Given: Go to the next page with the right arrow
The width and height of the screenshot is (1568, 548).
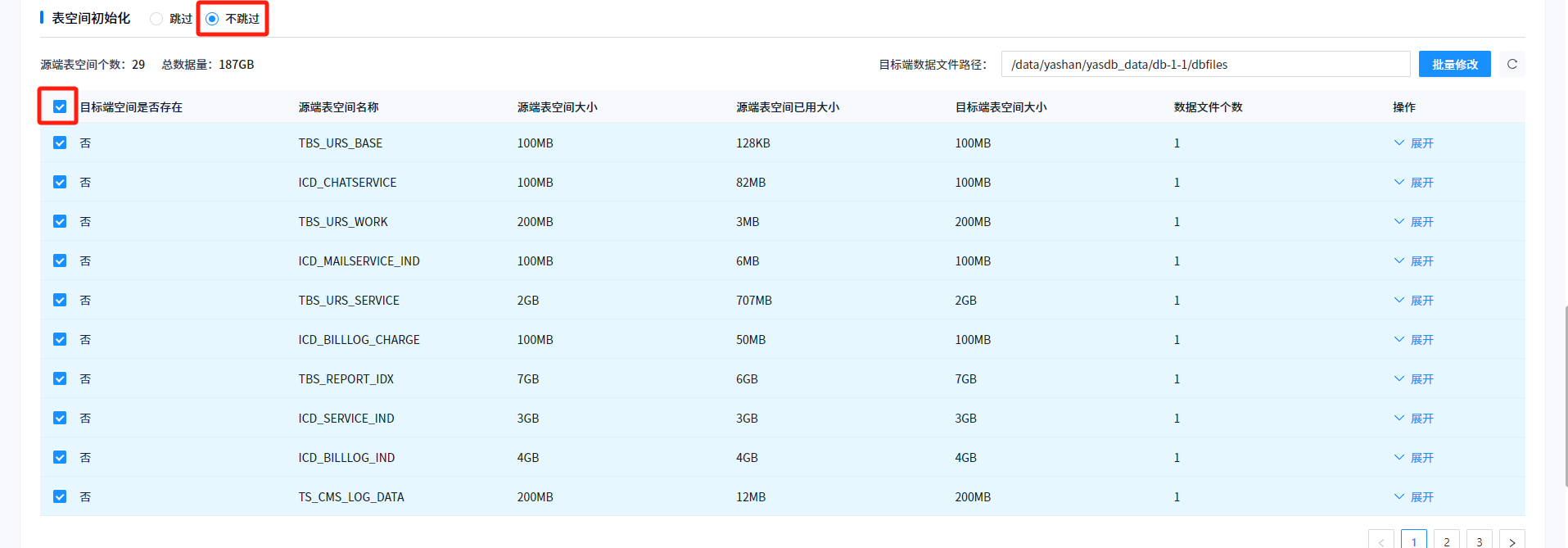Looking at the screenshot, I should pos(1512,539).
